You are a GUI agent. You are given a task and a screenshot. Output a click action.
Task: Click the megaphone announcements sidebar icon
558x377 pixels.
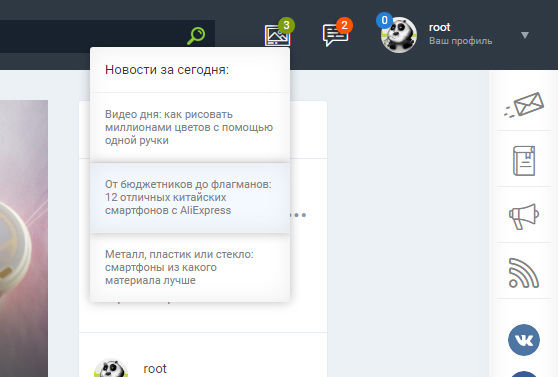524,216
